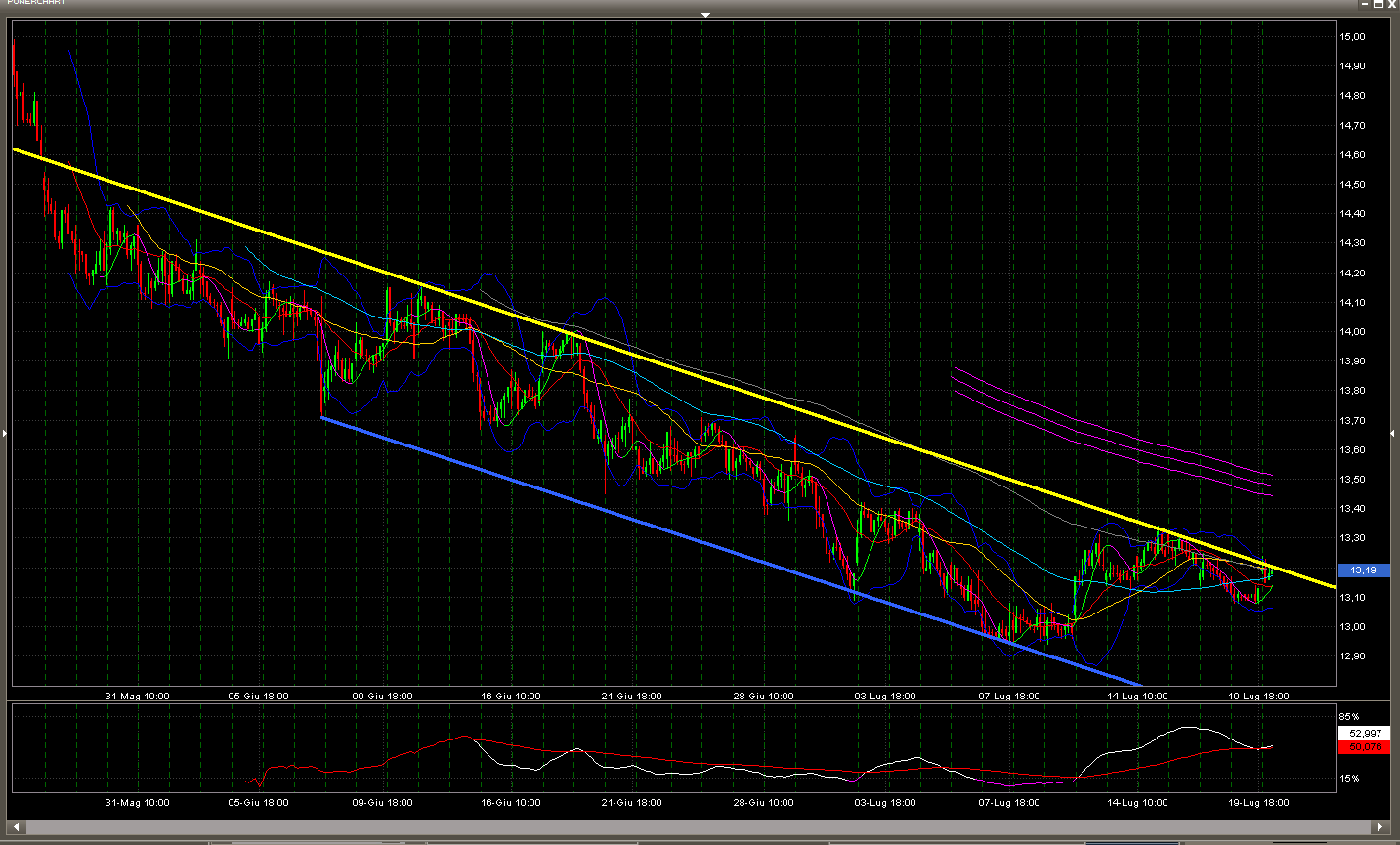Click the 14,50 price axis label
1400x845 pixels.
1353,185
